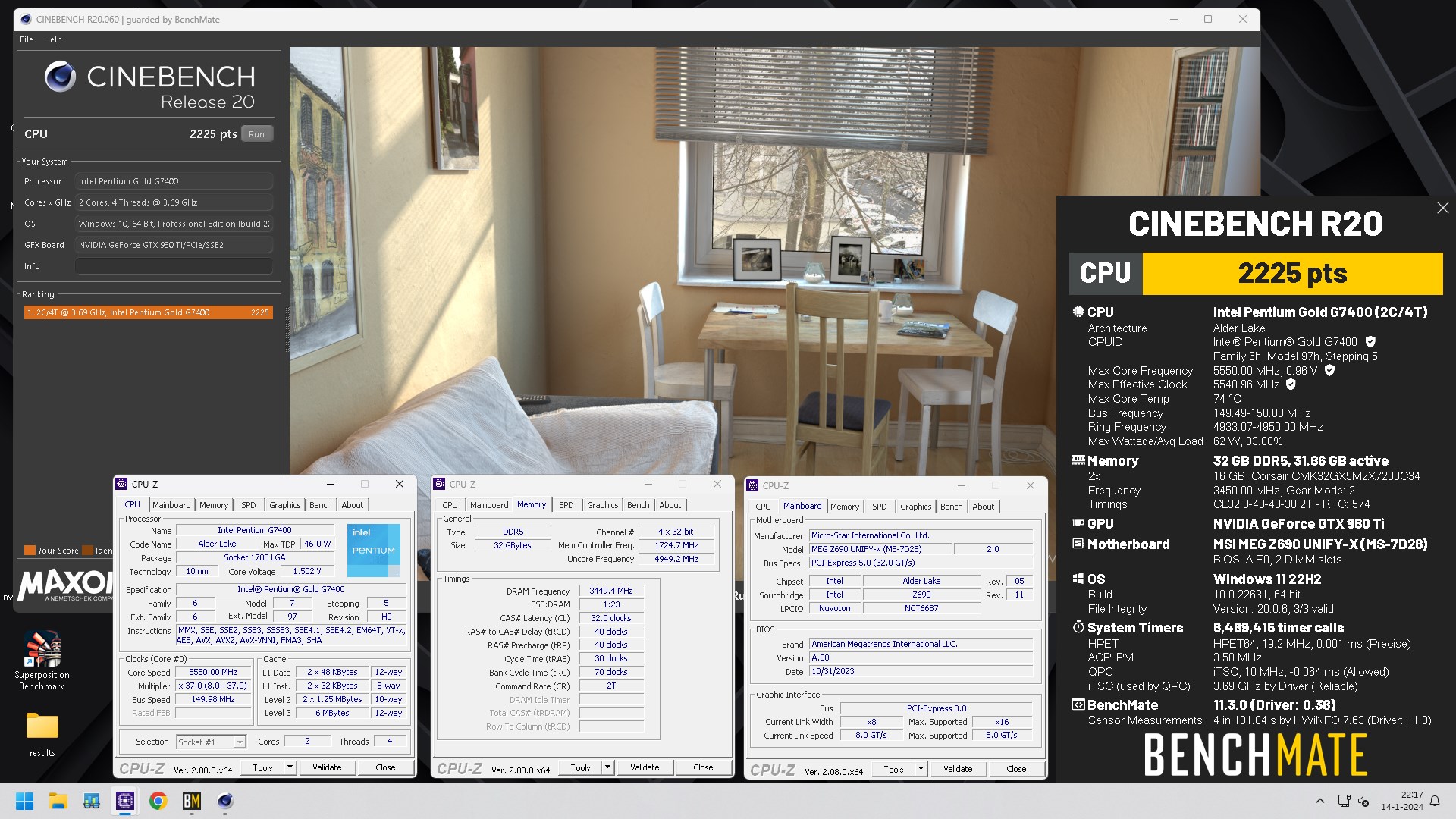This screenshot has height=819, width=1456.
Task: Click the network status tray icon
Action: pos(1344,801)
